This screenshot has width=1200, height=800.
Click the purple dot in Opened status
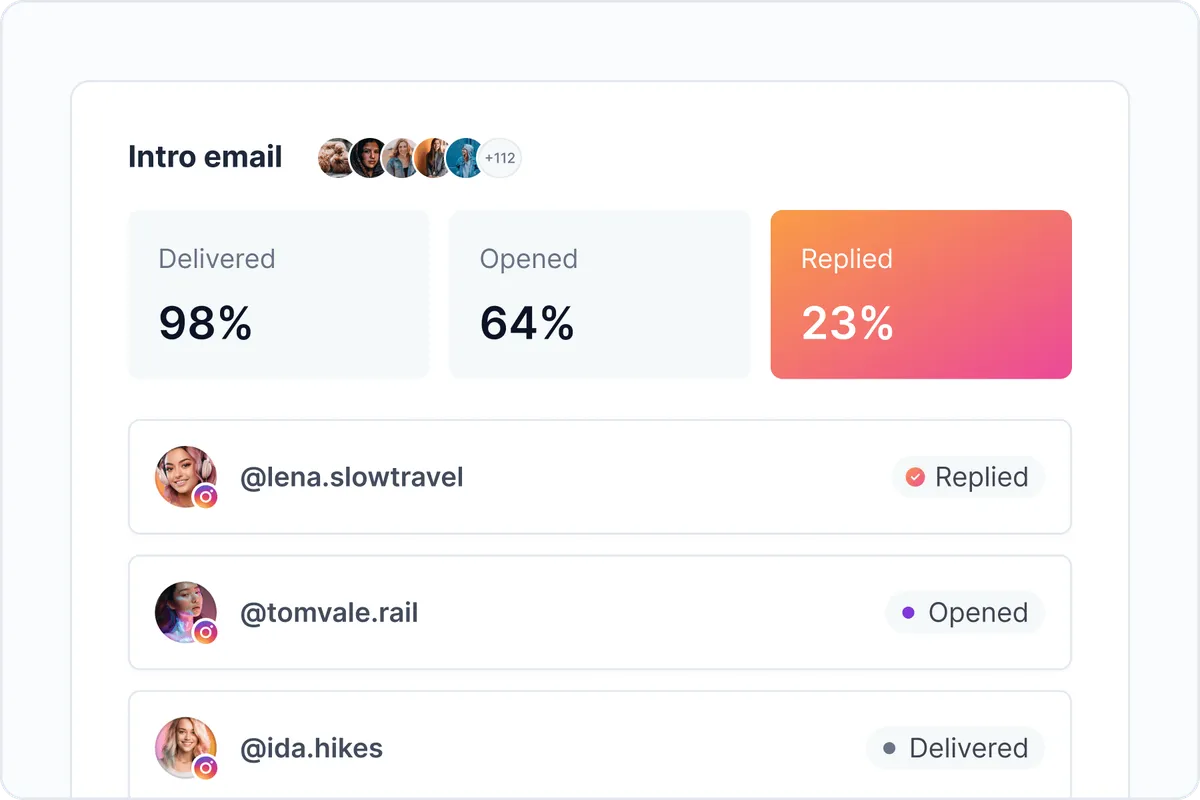point(908,612)
